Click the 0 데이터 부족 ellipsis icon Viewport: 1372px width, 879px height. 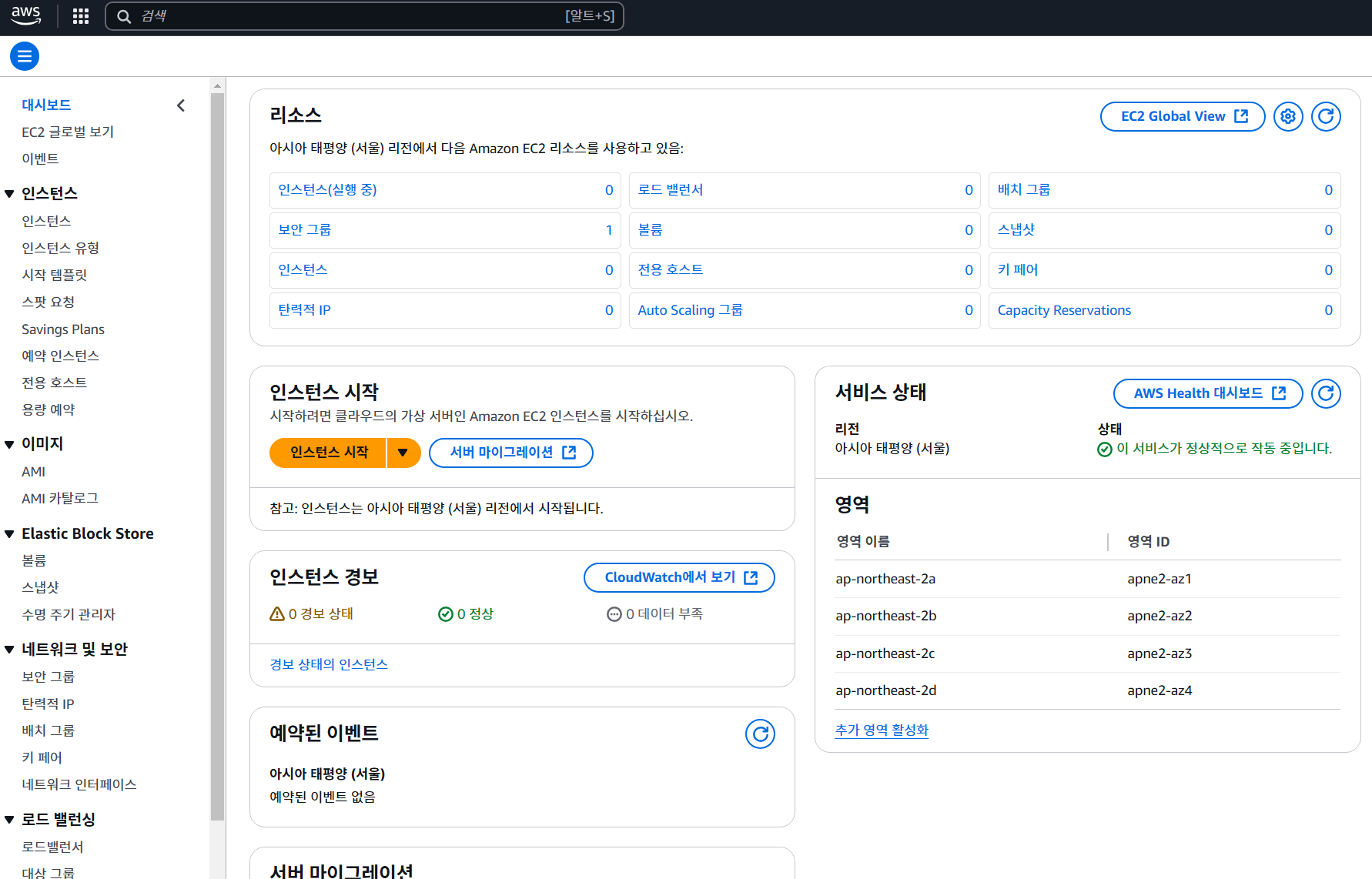(x=614, y=613)
